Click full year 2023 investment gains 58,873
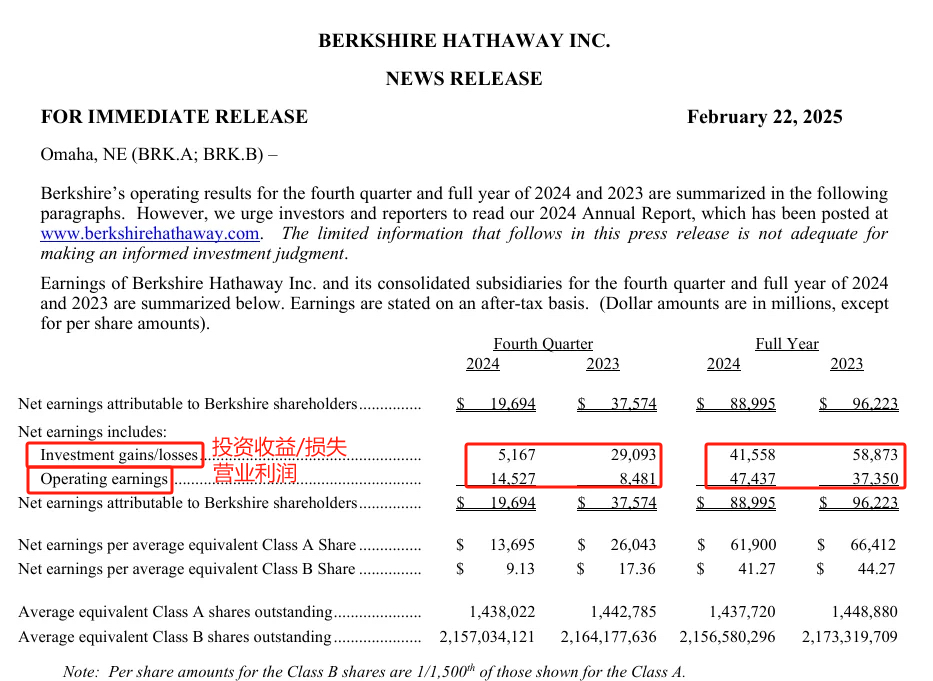 [875, 455]
